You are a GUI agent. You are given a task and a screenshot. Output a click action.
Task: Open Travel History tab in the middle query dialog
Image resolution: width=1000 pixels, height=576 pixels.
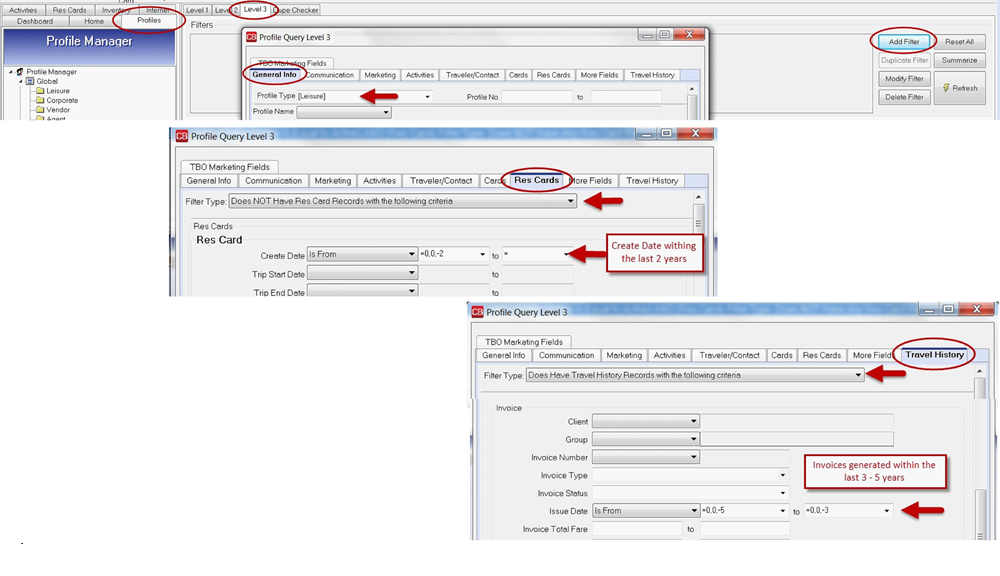(x=652, y=181)
